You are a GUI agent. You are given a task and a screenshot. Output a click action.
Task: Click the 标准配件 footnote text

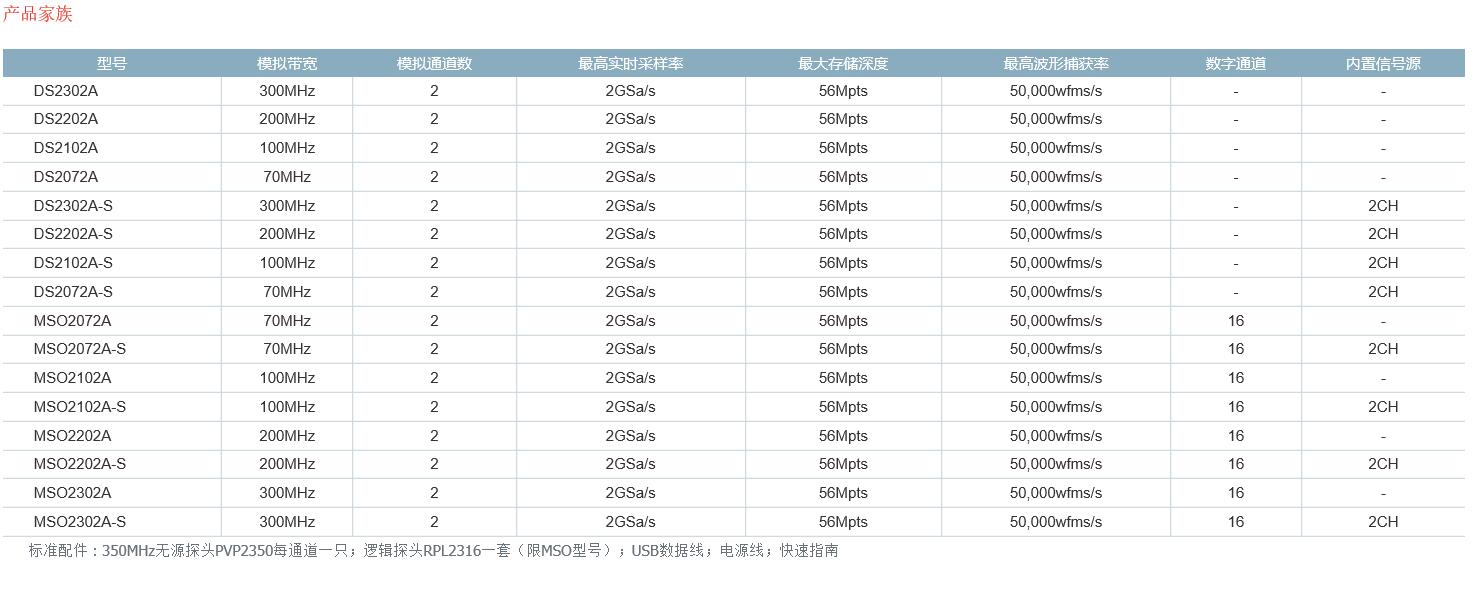point(433,551)
